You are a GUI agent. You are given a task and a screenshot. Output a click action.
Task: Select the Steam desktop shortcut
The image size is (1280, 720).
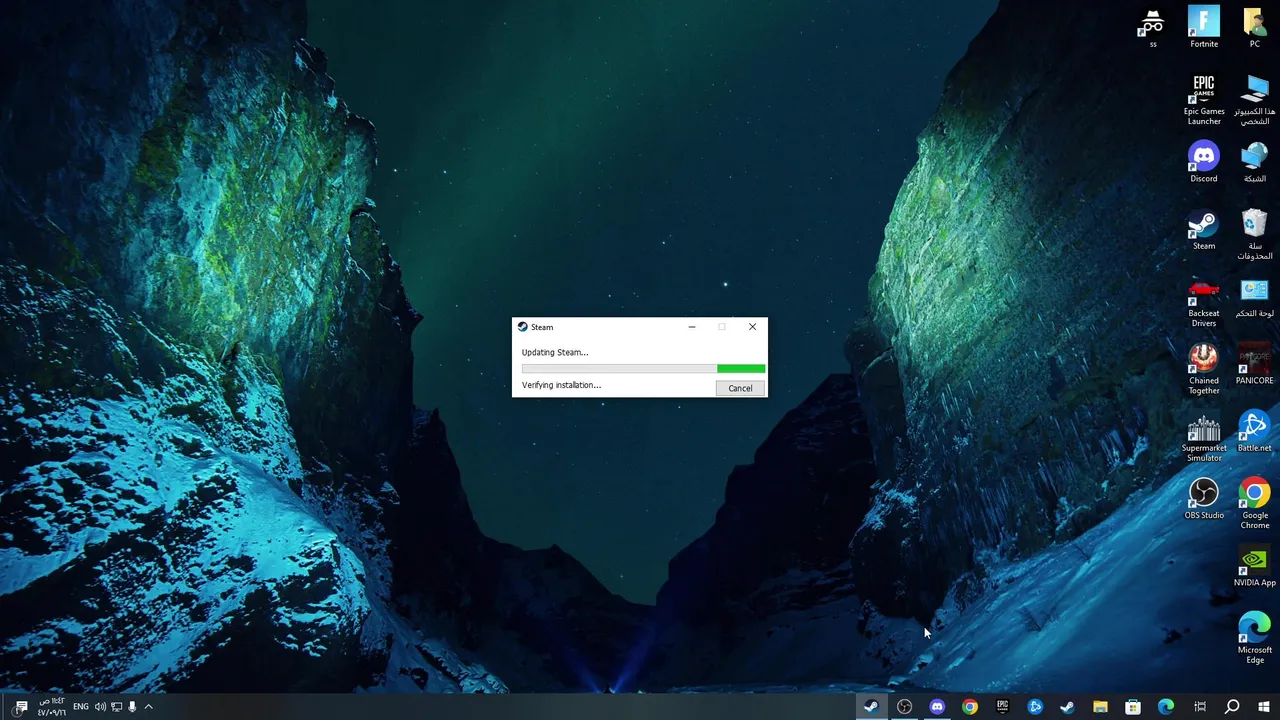pyautogui.click(x=1204, y=230)
